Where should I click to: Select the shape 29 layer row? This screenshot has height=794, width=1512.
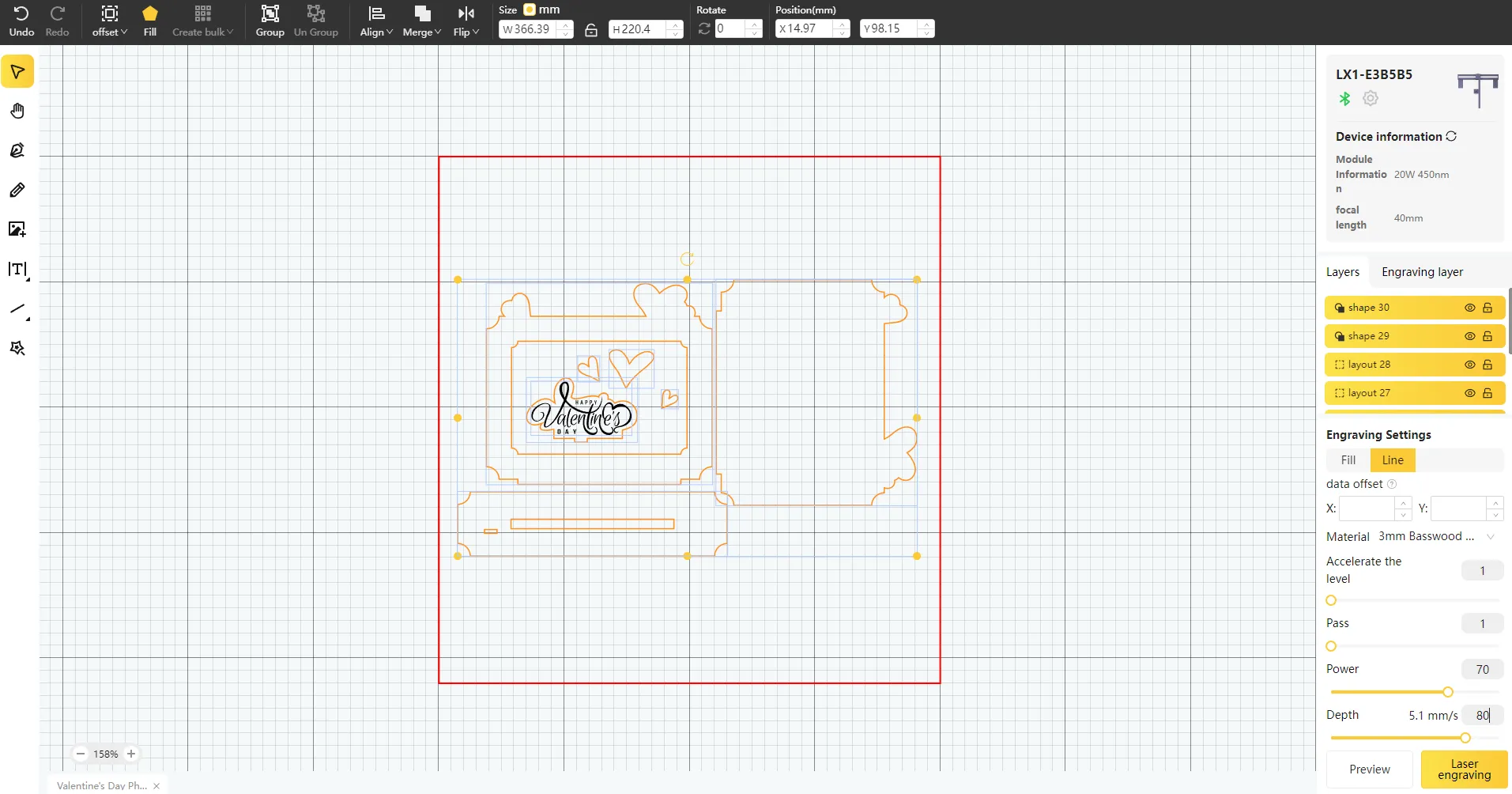[1415, 336]
